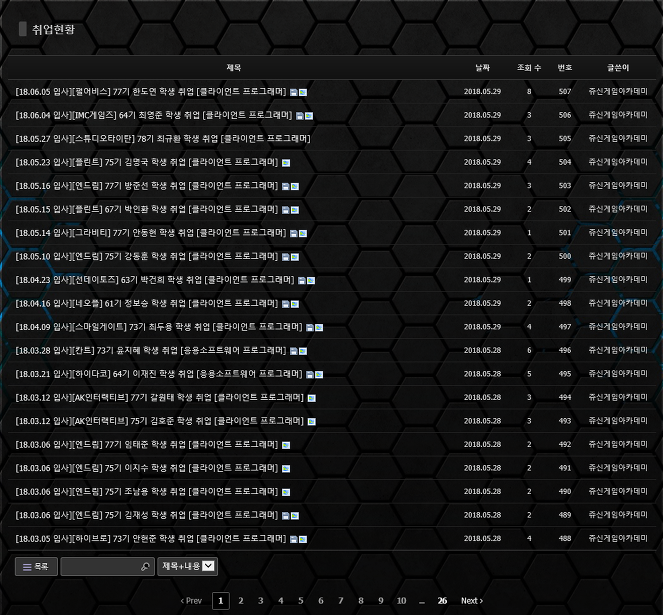Open post [18.03.21 입사][하이다코] 64기 이재진

159,374
